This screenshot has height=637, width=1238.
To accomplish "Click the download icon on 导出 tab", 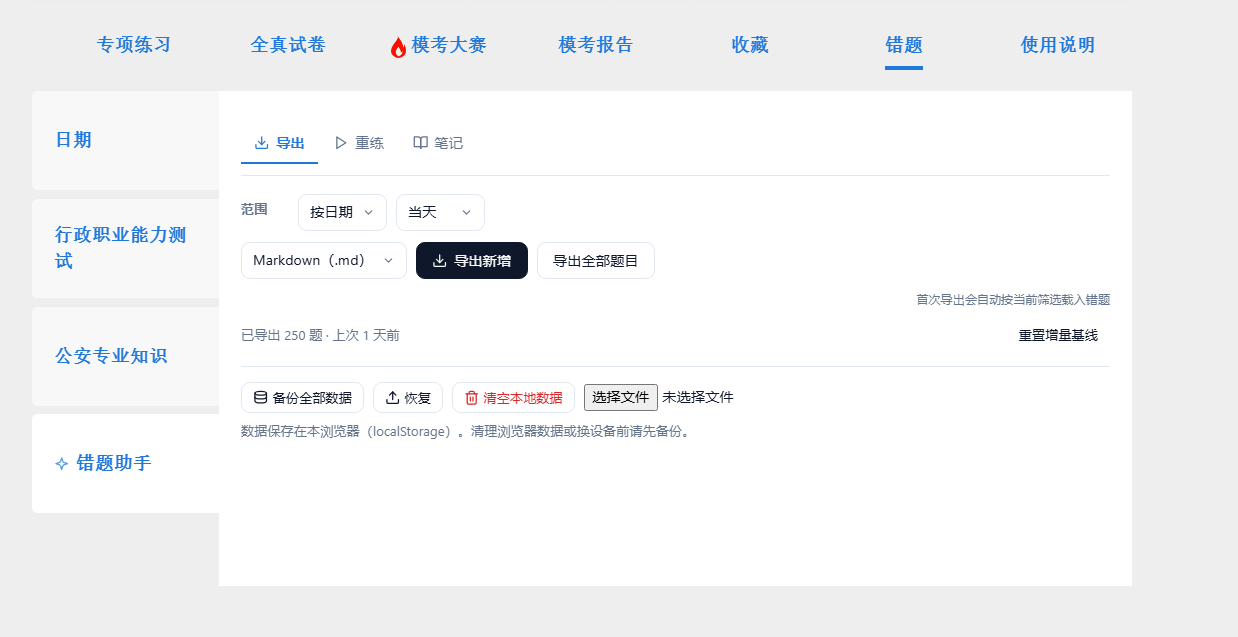I will (x=262, y=143).
